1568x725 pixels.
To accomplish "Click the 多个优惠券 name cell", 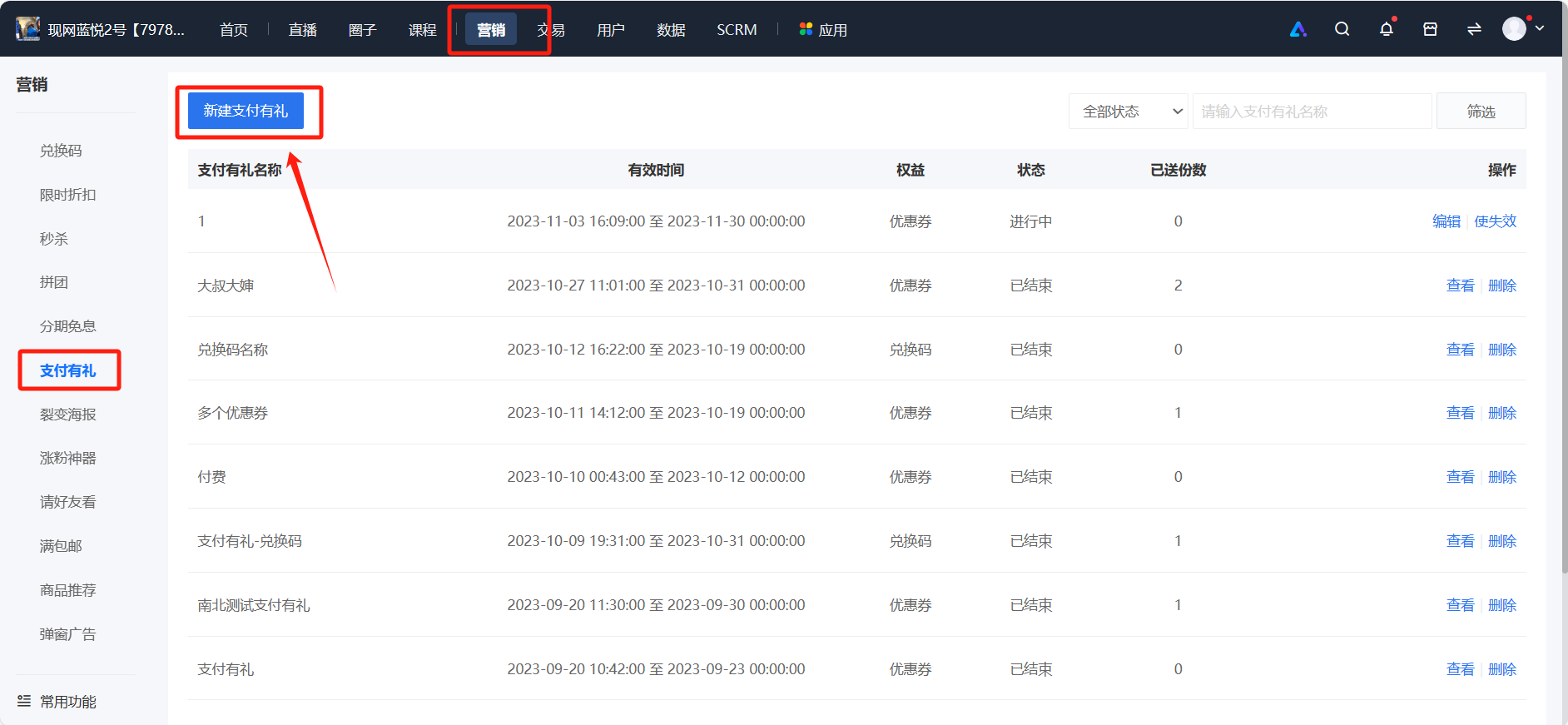I will click(233, 413).
